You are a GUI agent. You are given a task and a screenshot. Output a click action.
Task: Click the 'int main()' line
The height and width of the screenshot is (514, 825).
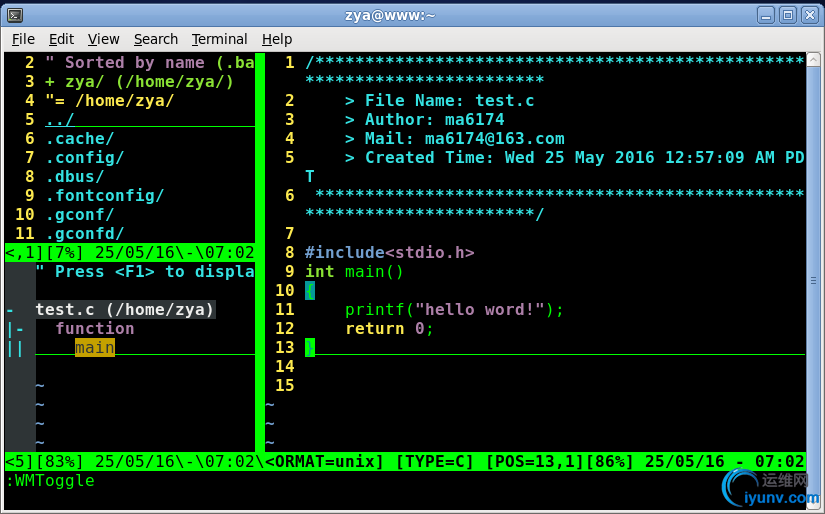(354, 271)
